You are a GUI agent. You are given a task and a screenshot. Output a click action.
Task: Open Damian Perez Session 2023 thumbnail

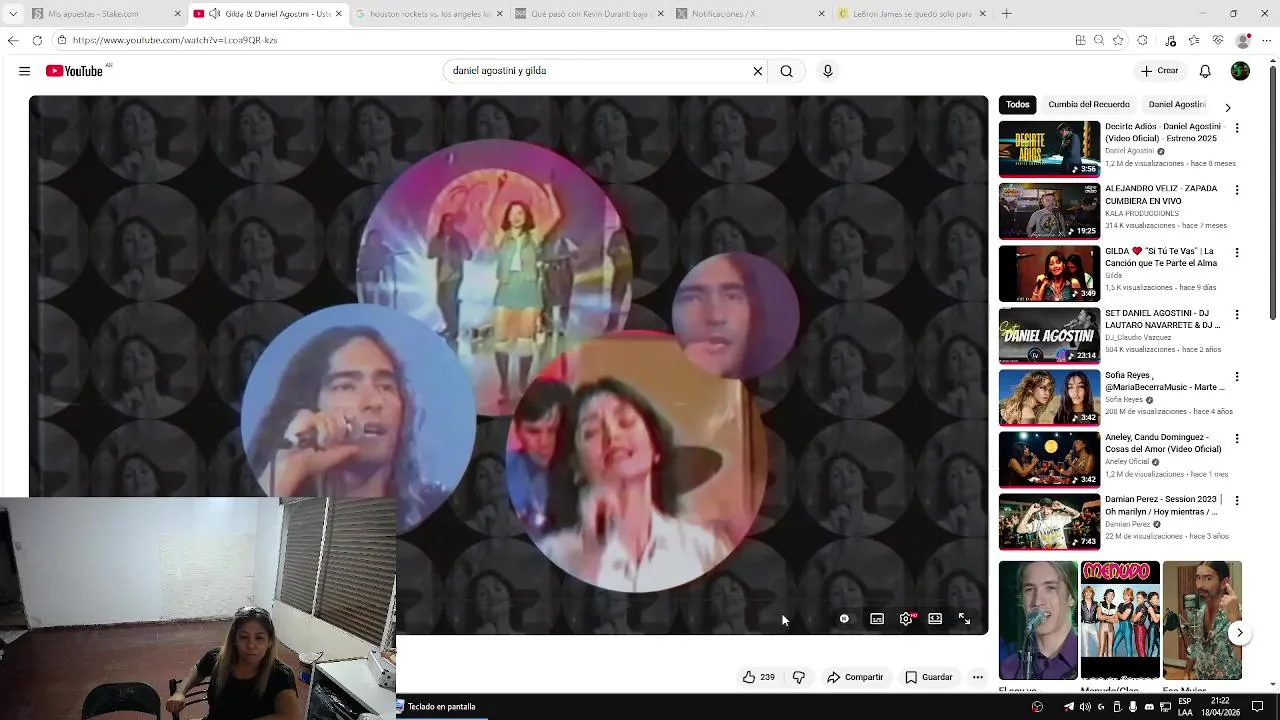click(1049, 521)
